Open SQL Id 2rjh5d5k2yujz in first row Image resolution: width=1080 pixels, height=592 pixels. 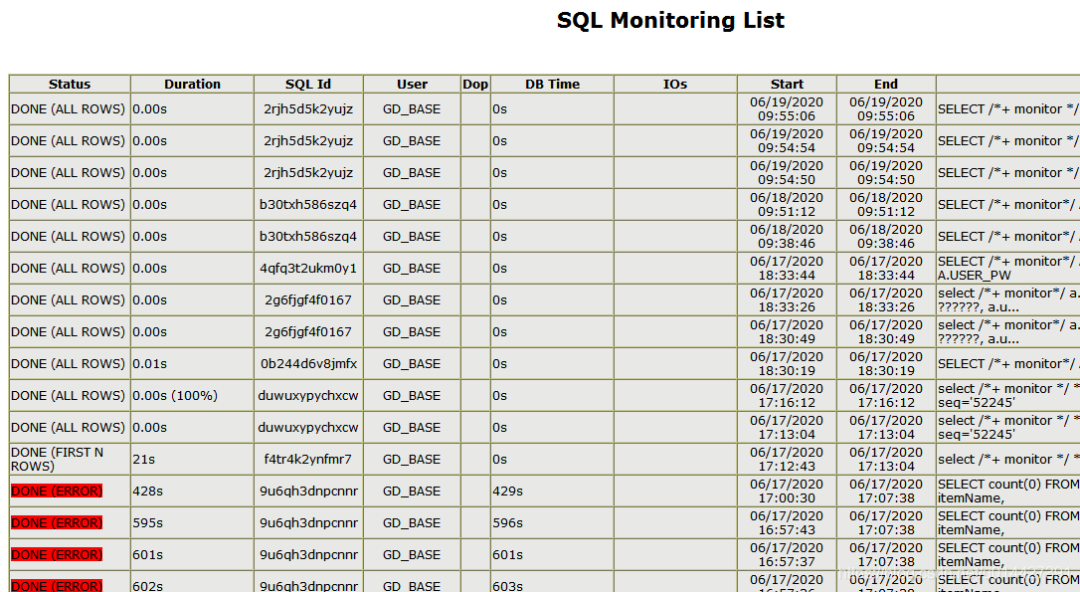(310, 109)
